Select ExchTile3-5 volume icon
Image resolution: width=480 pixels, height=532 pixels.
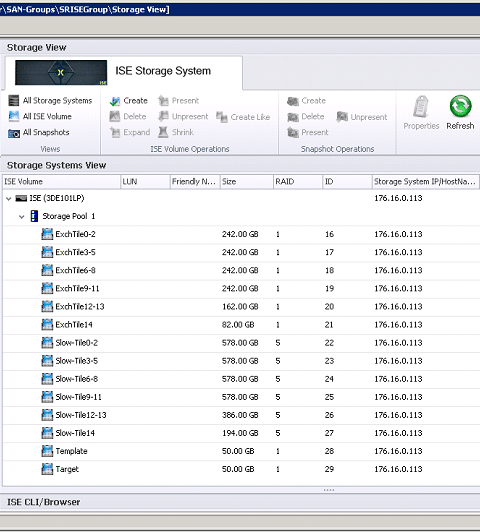[x=47, y=252]
